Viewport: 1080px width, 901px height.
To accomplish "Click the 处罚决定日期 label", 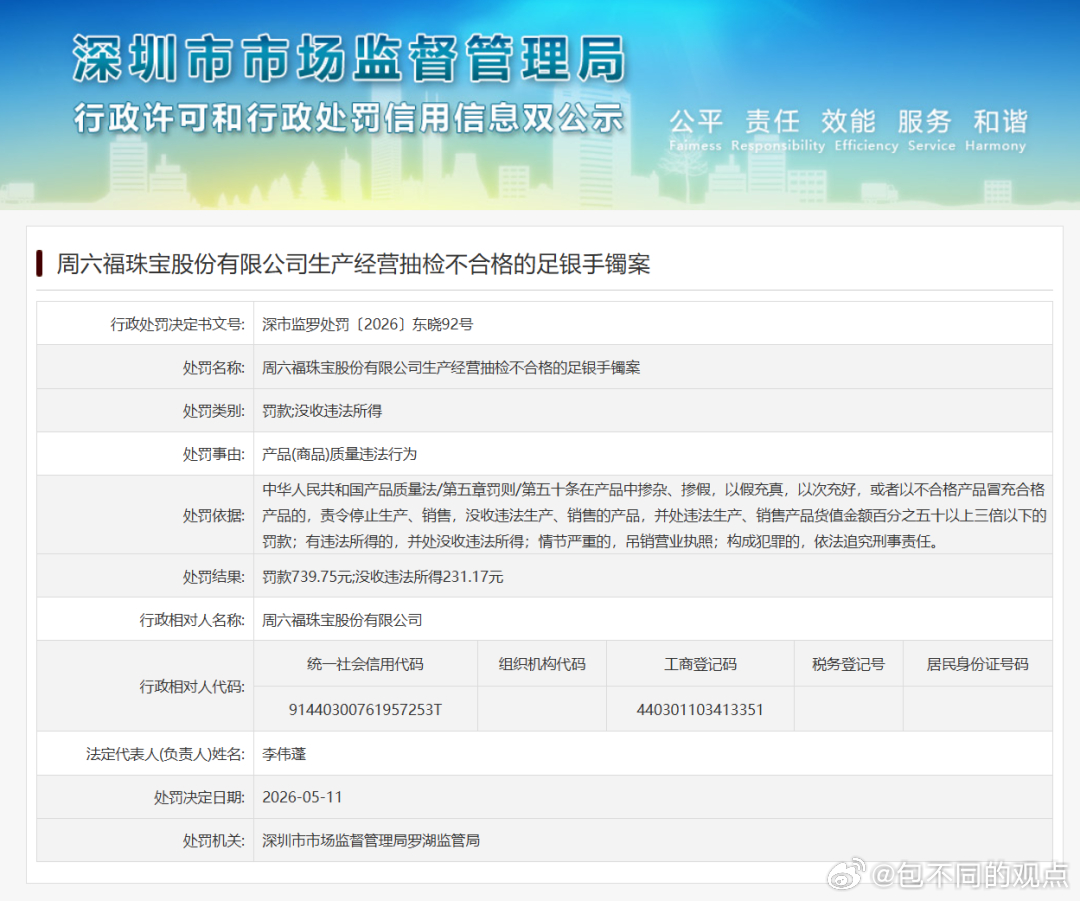I will (x=199, y=797).
